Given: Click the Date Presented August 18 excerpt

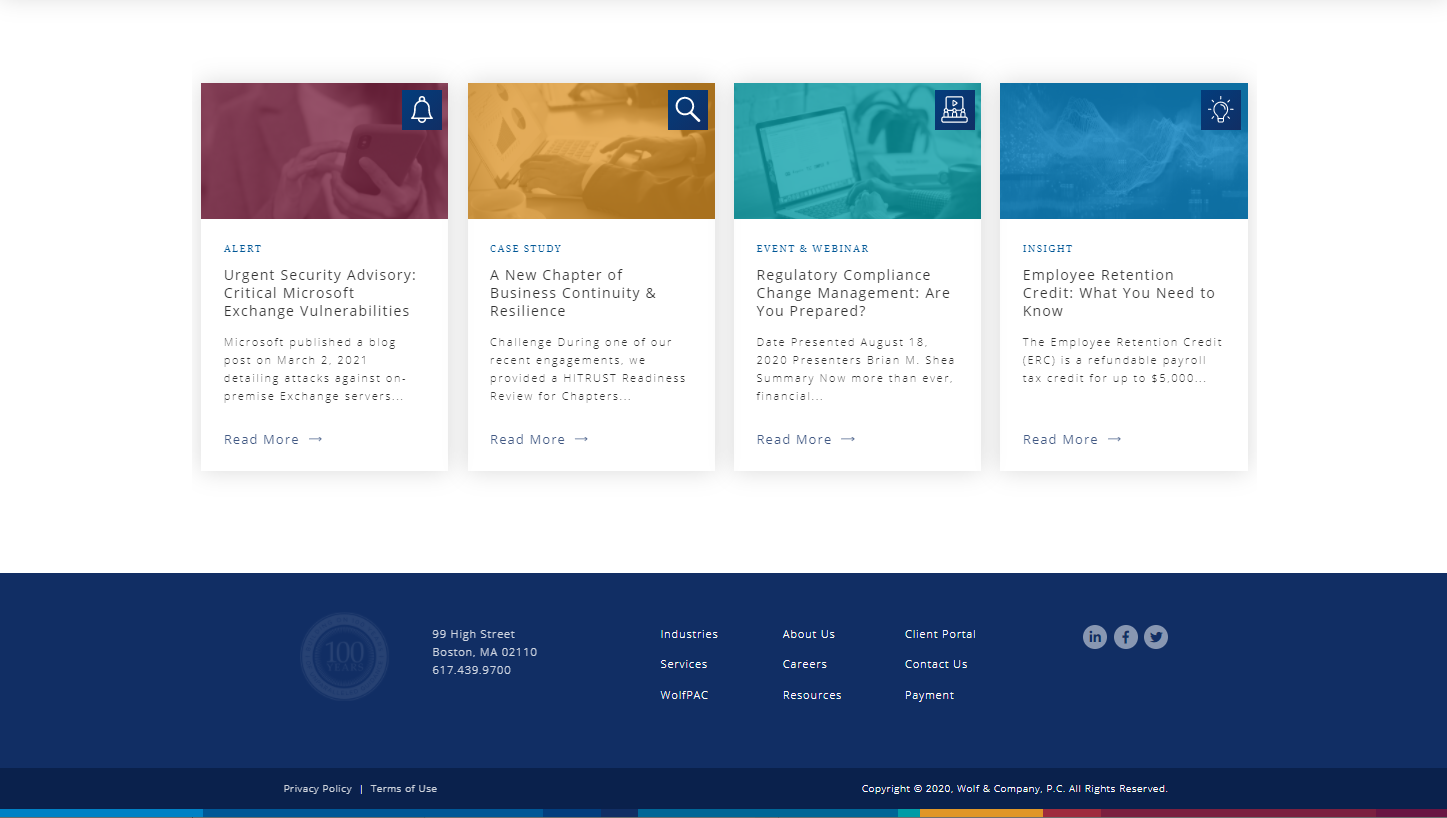Looking at the screenshot, I should [x=856, y=369].
